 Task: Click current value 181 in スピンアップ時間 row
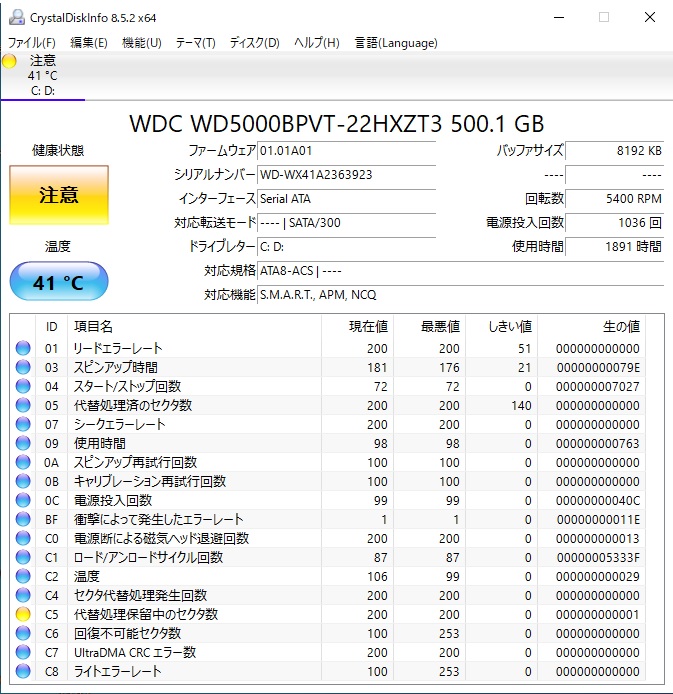pyautogui.click(x=377, y=367)
